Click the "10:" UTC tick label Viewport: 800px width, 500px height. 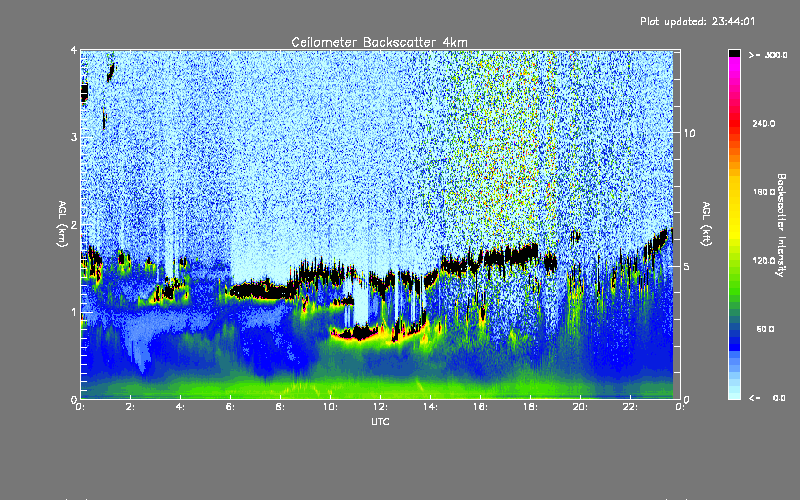pos(331,407)
